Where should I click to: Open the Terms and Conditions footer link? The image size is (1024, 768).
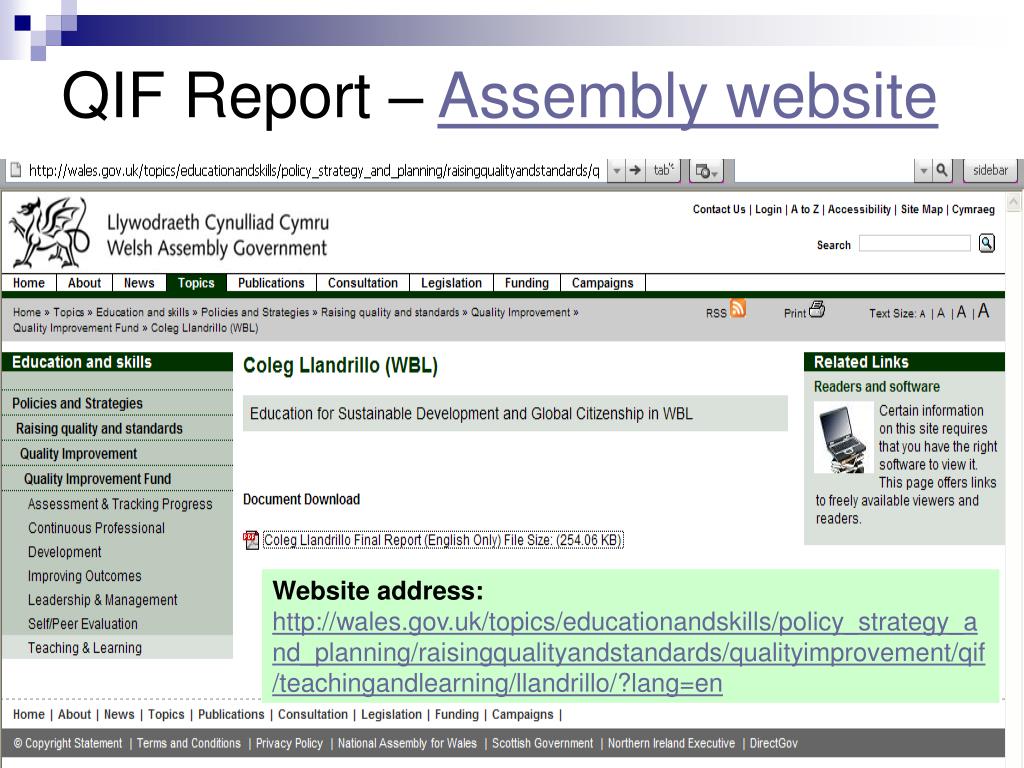click(x=189, y=743)
